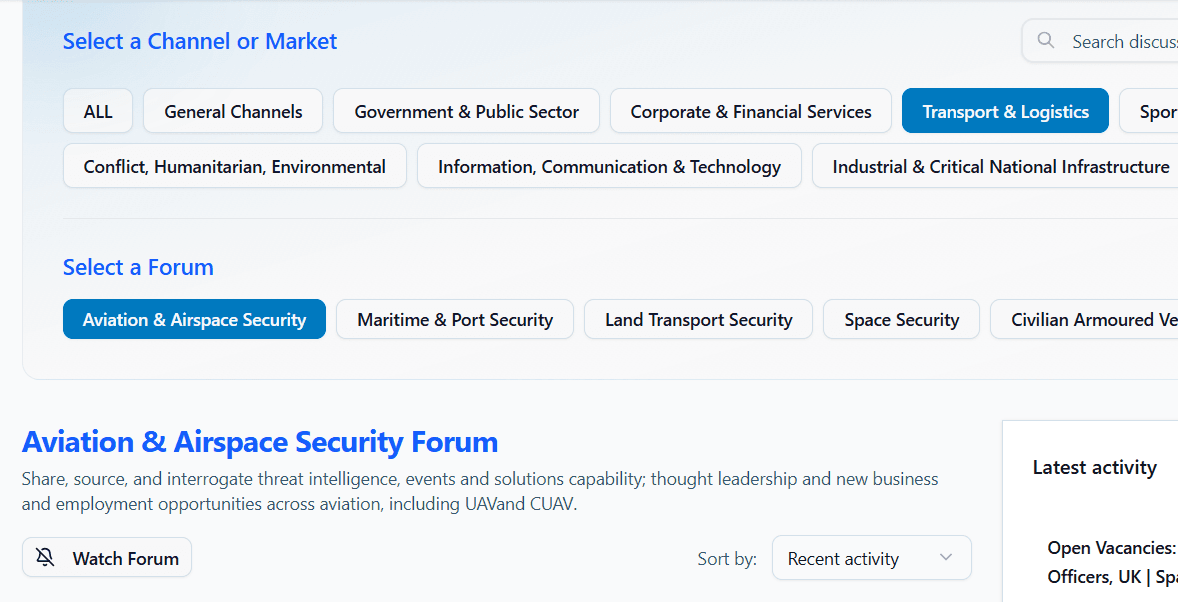Screen dimensions: 1178x602
Task: Select the ALL channels filter
Action: (97, 110)
